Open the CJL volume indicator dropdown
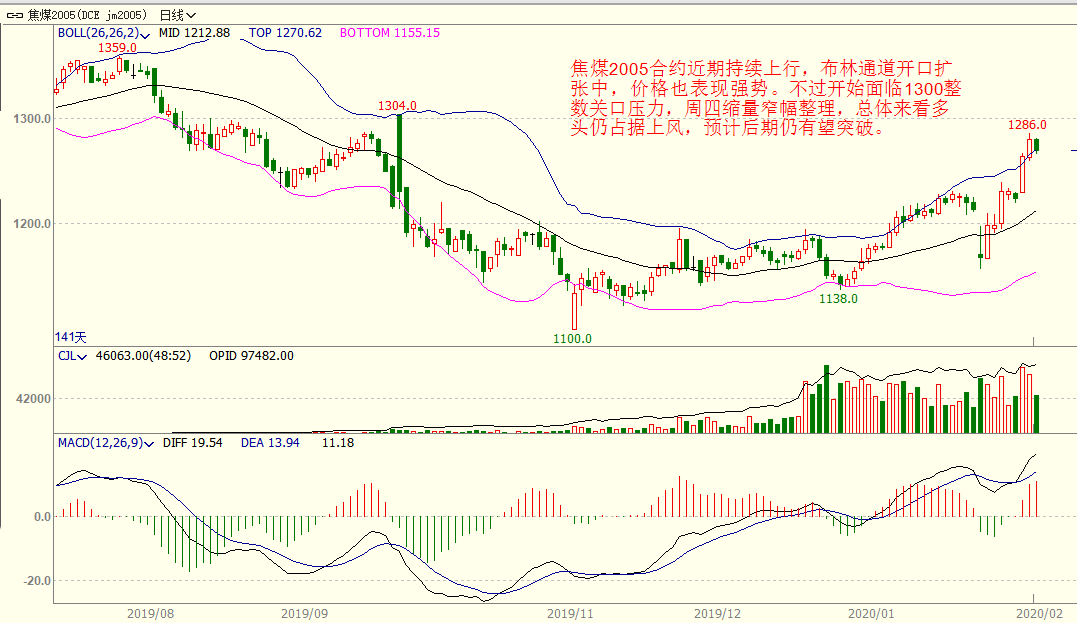 pyautogui.click(x=84, y=356)
